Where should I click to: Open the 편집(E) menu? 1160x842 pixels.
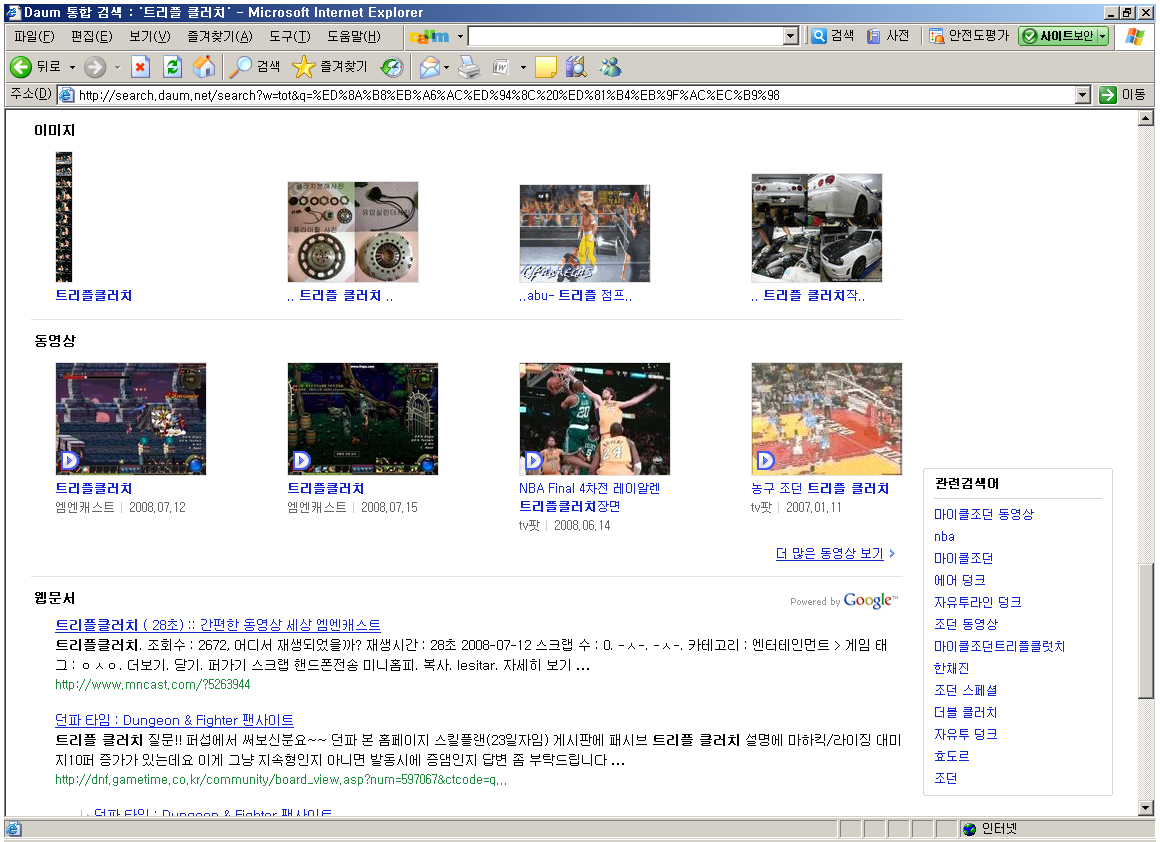(91, 36)
